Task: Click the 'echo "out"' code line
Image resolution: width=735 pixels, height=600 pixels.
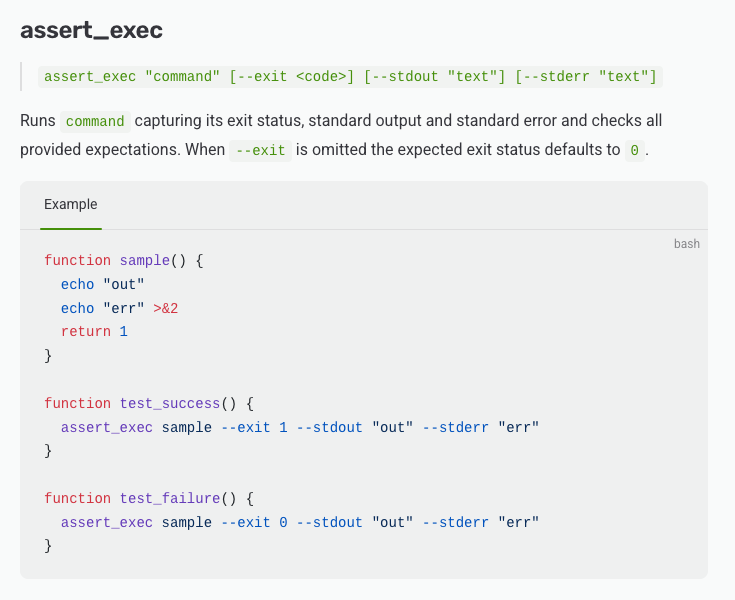Action: (103, 285)
